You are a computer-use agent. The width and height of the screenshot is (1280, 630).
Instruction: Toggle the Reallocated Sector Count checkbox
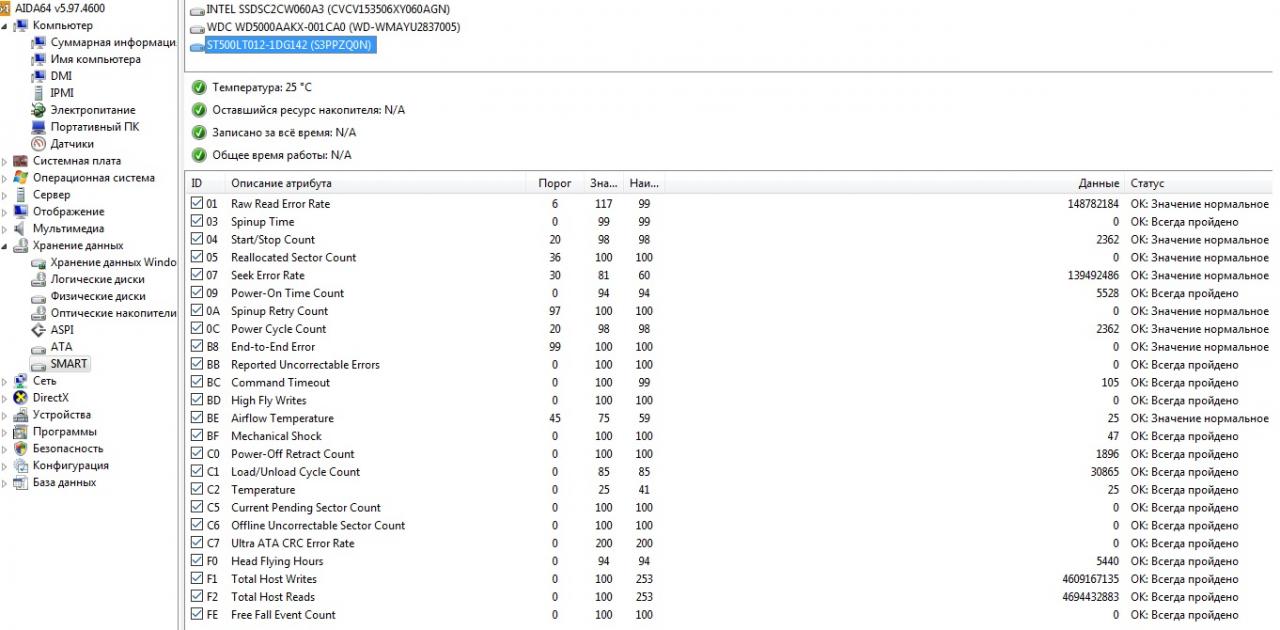tap(196, 257)
